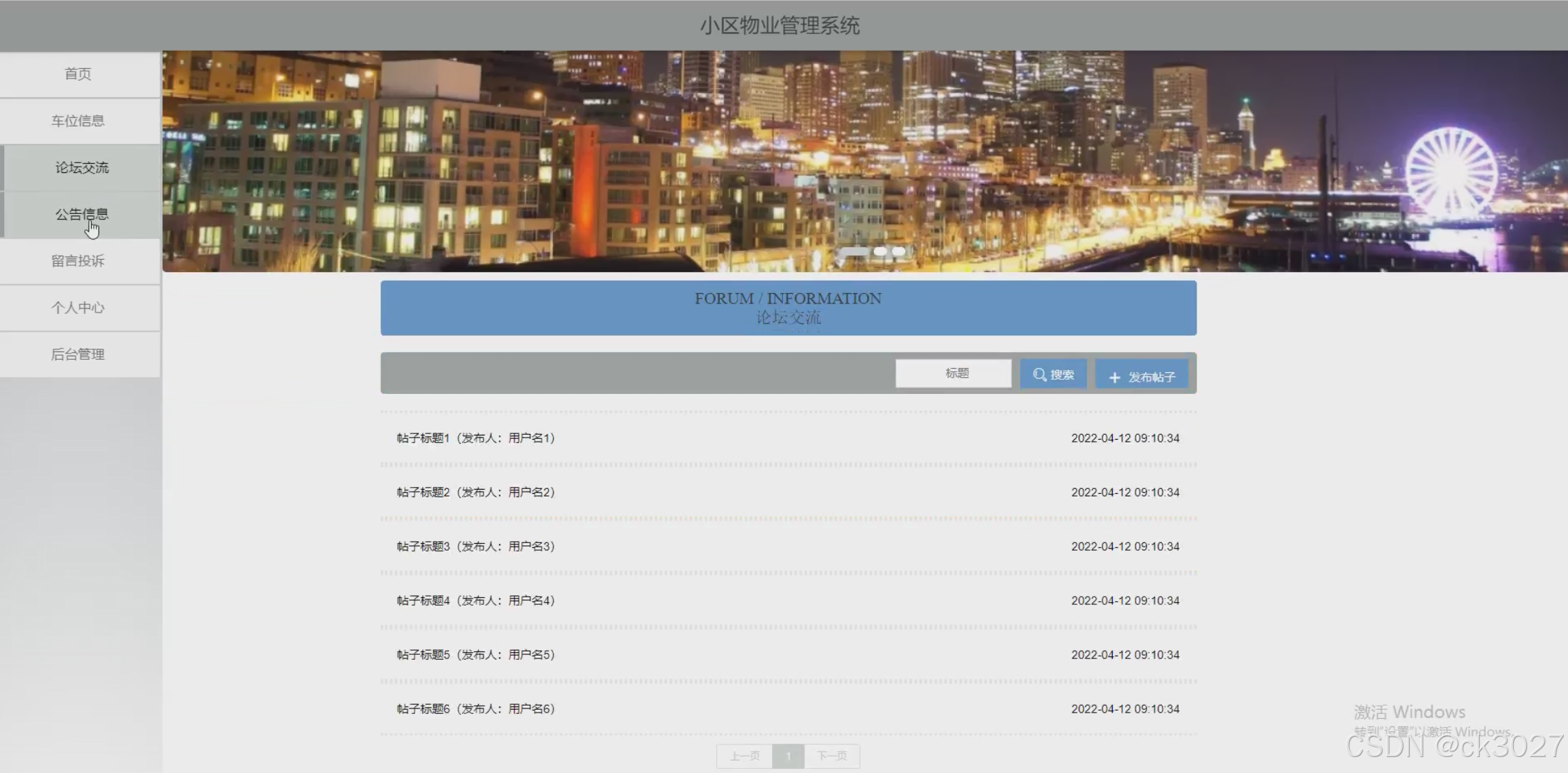Open the 后台管理 sidebar link
This screenshot has height=773, width=1568.
[78, 354]
